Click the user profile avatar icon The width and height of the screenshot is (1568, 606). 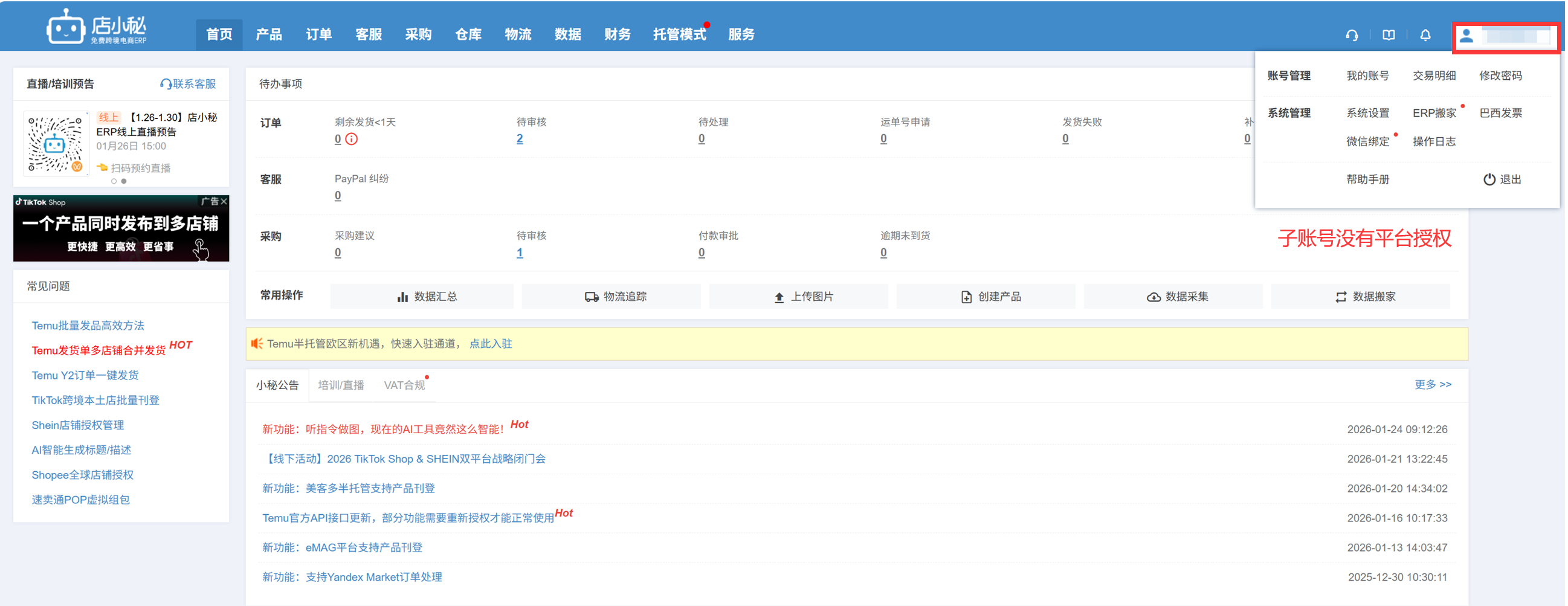[x=1467, y=36]
